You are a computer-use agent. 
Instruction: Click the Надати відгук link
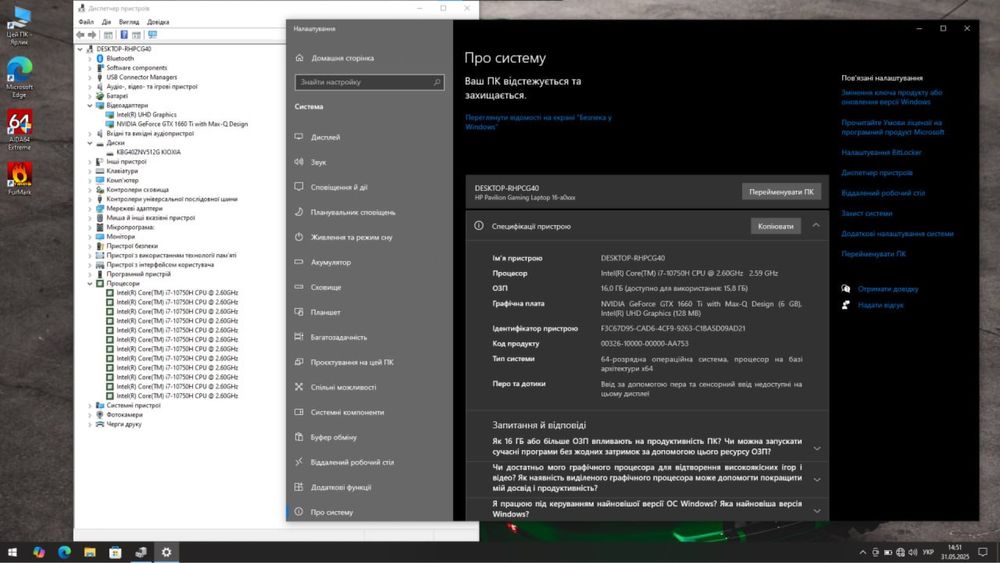click(x=880, y=305)
